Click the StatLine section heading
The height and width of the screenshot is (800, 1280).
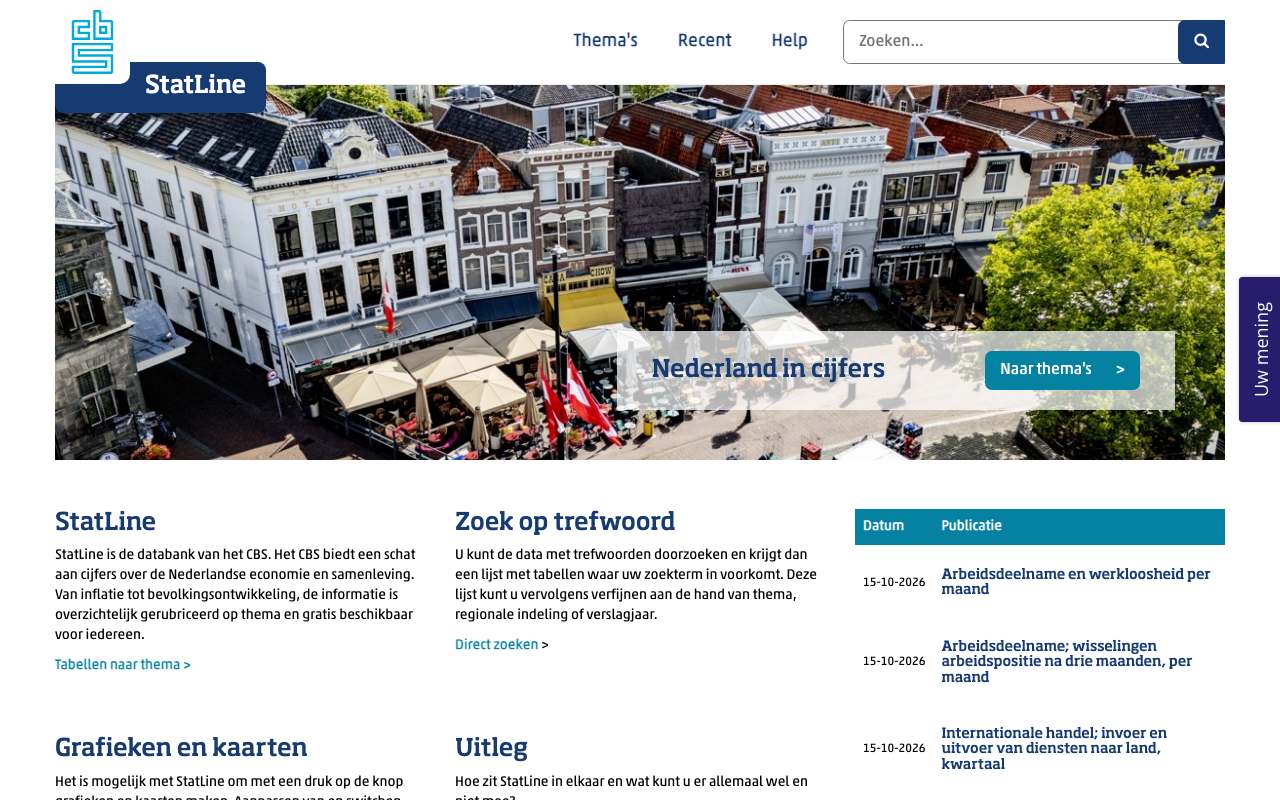(105, 522)
